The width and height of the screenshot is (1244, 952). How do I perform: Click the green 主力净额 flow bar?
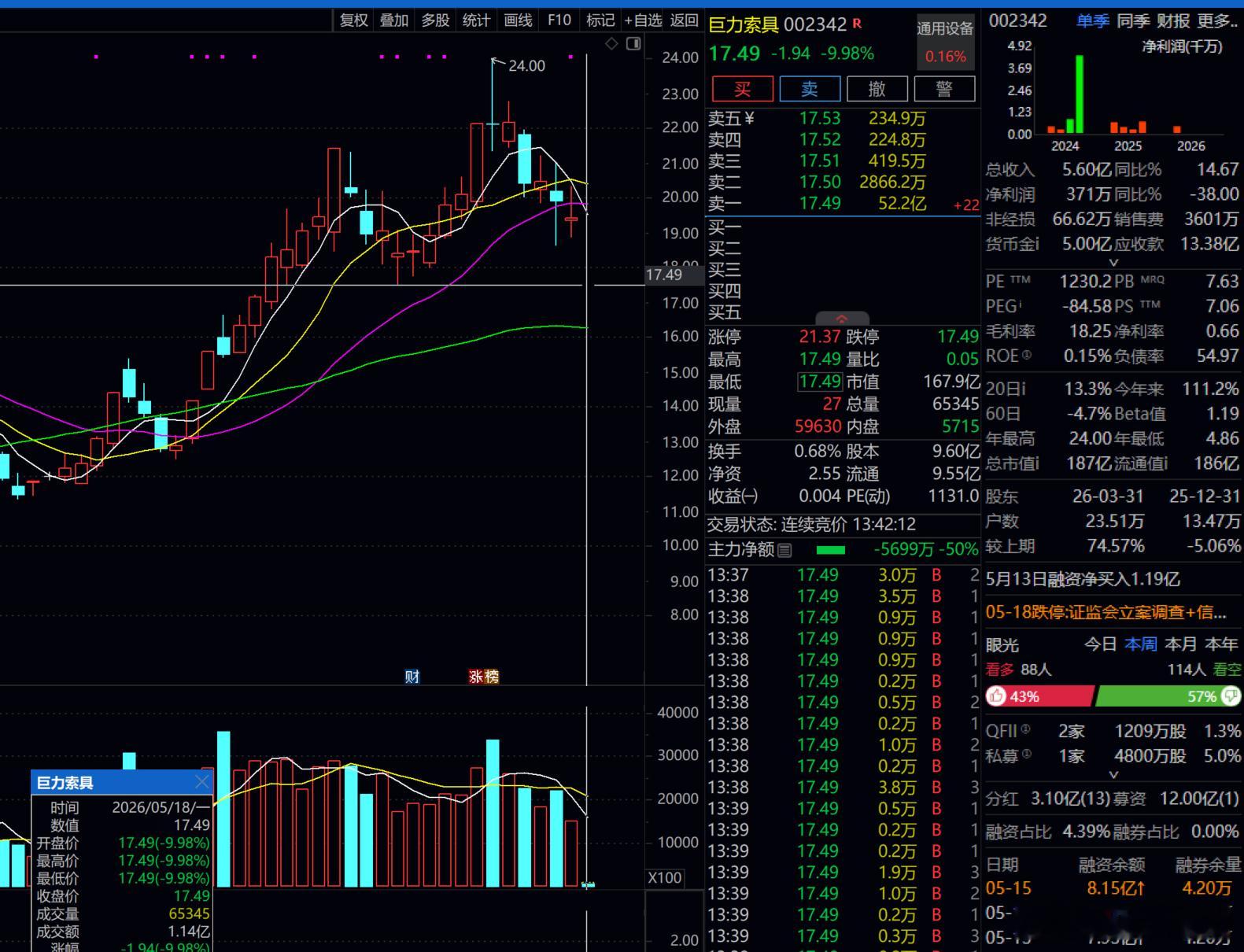click(831, 550)
